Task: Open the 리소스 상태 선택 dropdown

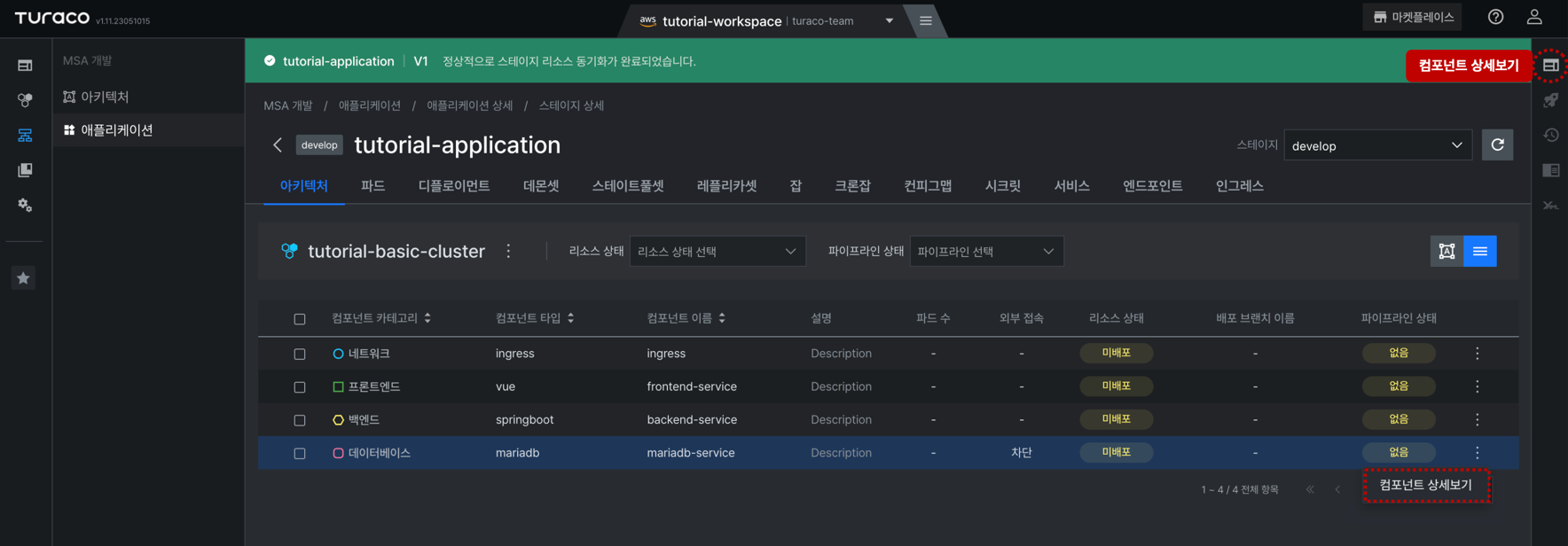Action: click(717, 251)
